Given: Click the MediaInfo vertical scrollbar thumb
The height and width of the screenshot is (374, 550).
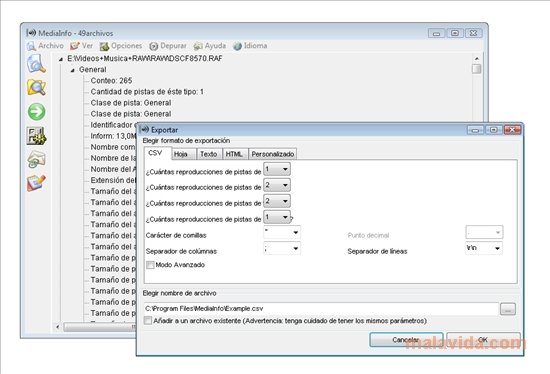Looking at the screenshot, I should [476, 69].
